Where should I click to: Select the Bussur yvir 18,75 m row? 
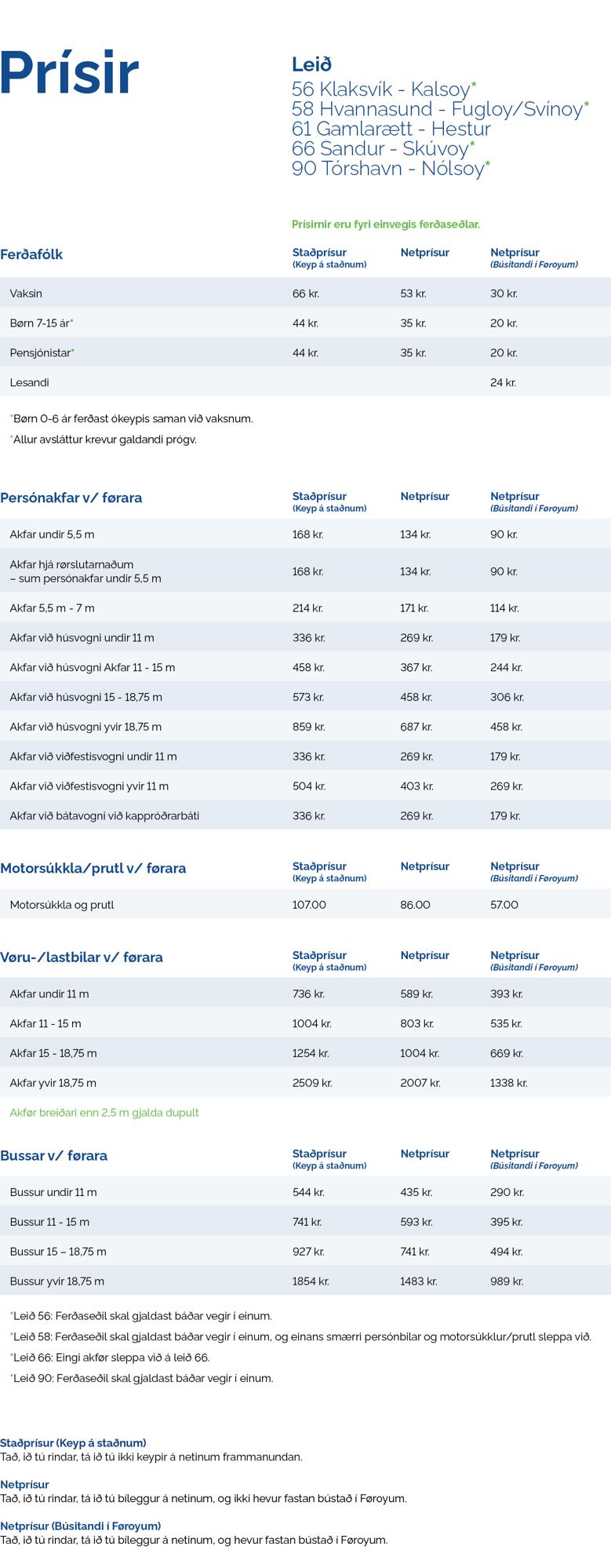56,1281
